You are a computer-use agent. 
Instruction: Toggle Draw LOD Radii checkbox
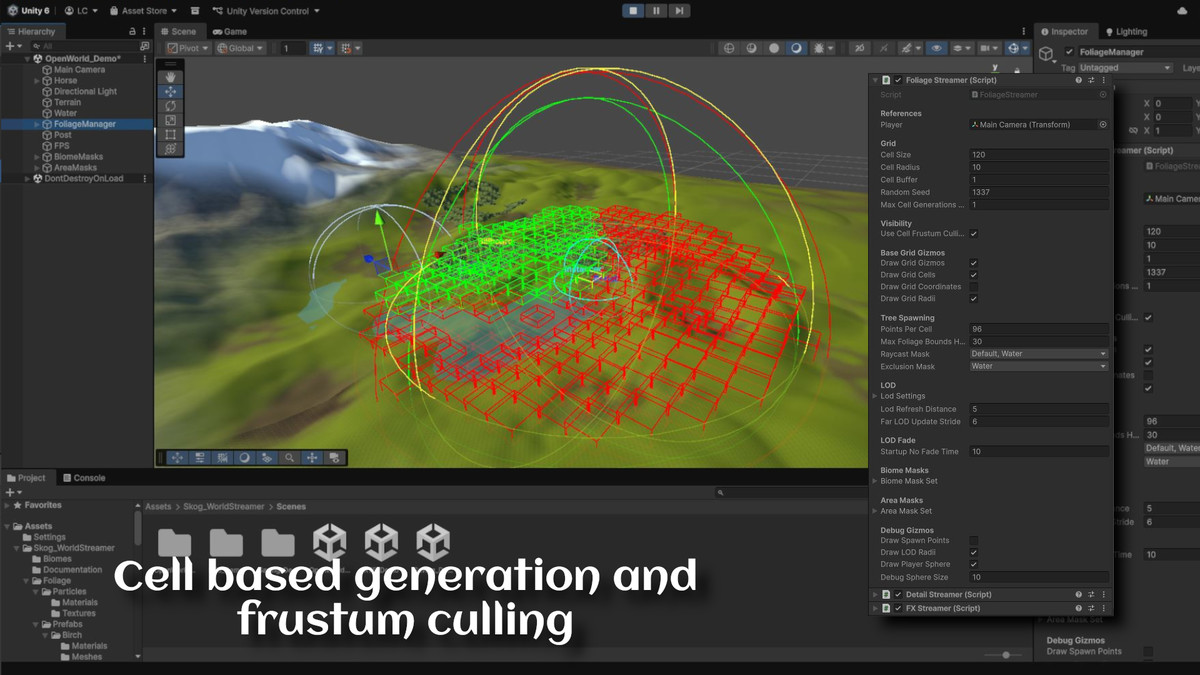pos(974,553)
